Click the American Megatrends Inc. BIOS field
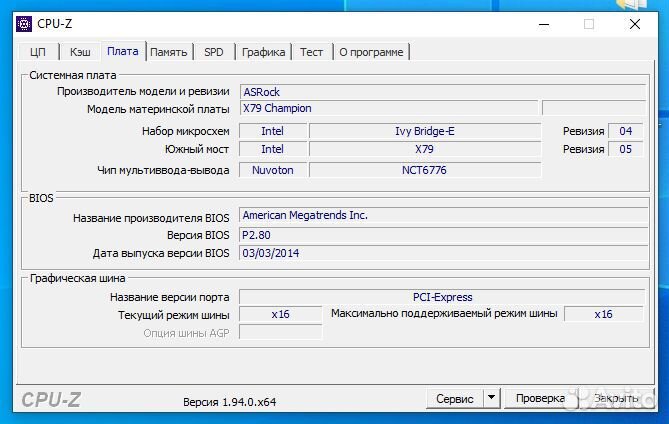 point(444,215)
